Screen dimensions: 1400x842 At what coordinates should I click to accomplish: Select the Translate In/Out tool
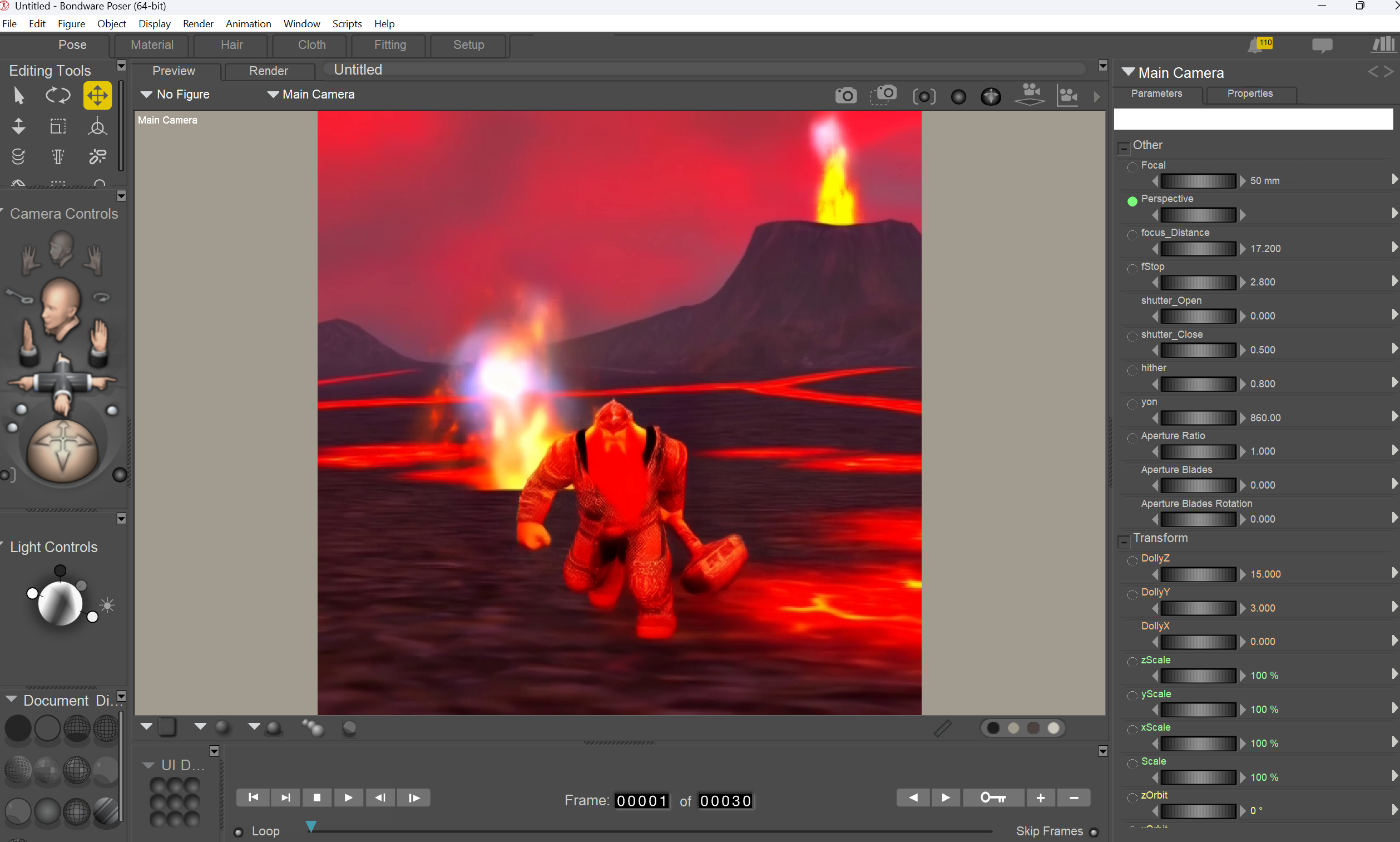18,126
